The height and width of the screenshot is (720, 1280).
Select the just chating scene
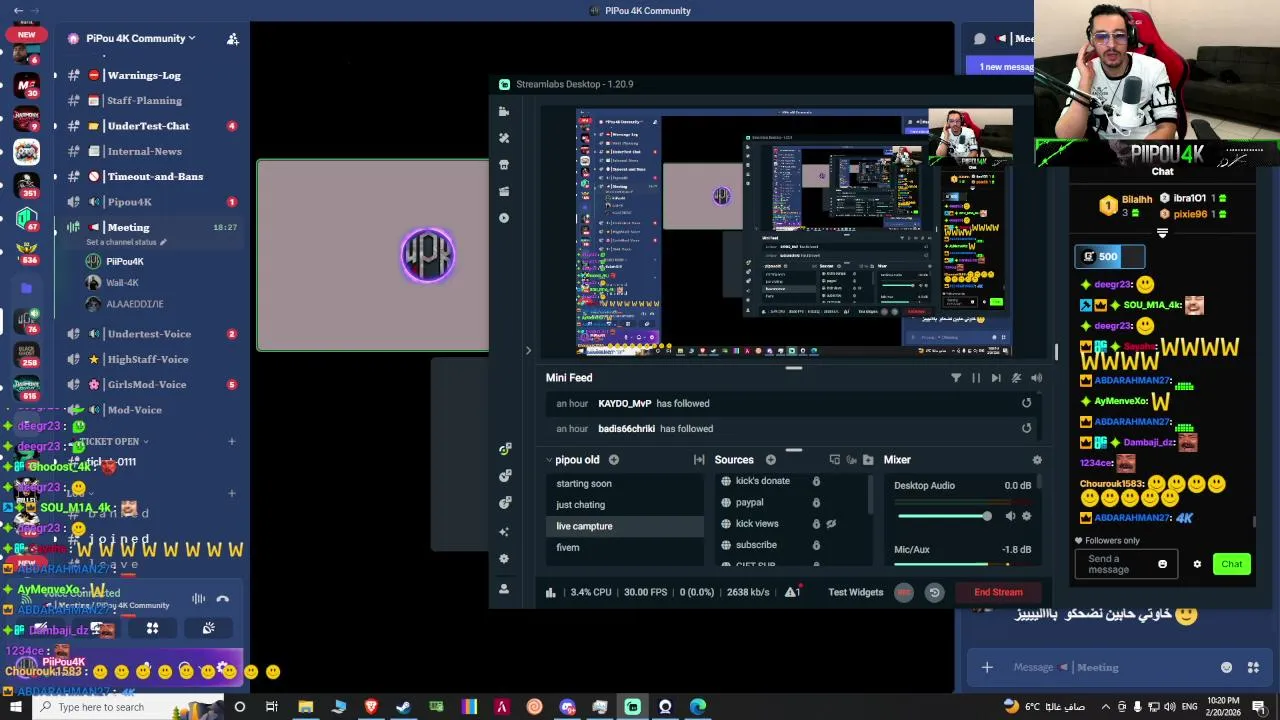pos(581,505)
